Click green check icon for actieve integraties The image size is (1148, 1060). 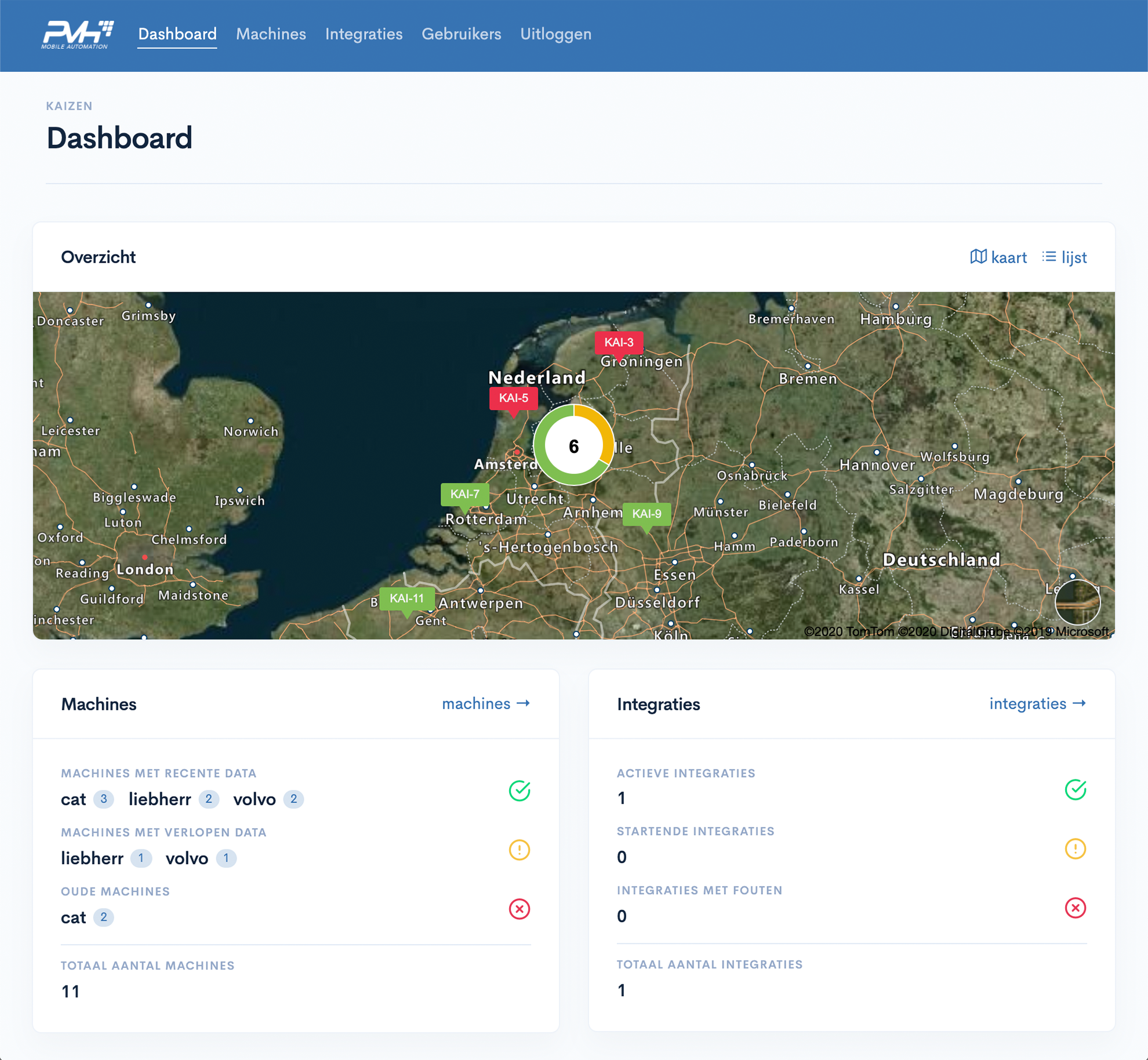[x=1076, y=789]
